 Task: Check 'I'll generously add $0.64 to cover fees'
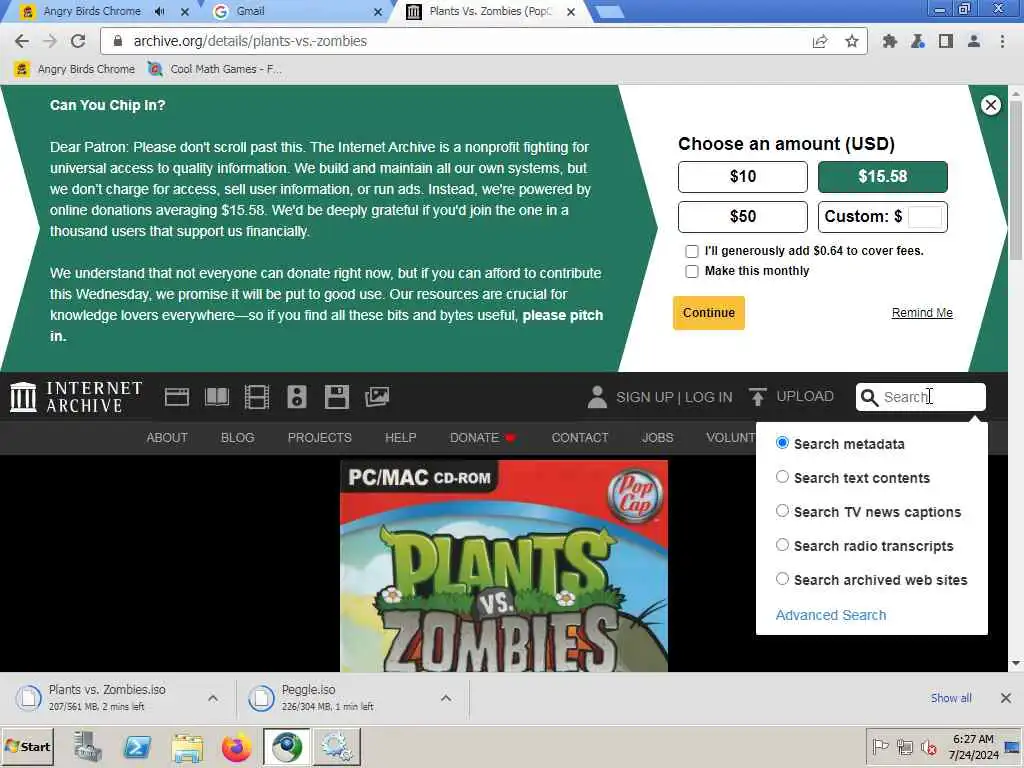click(692, 251)
